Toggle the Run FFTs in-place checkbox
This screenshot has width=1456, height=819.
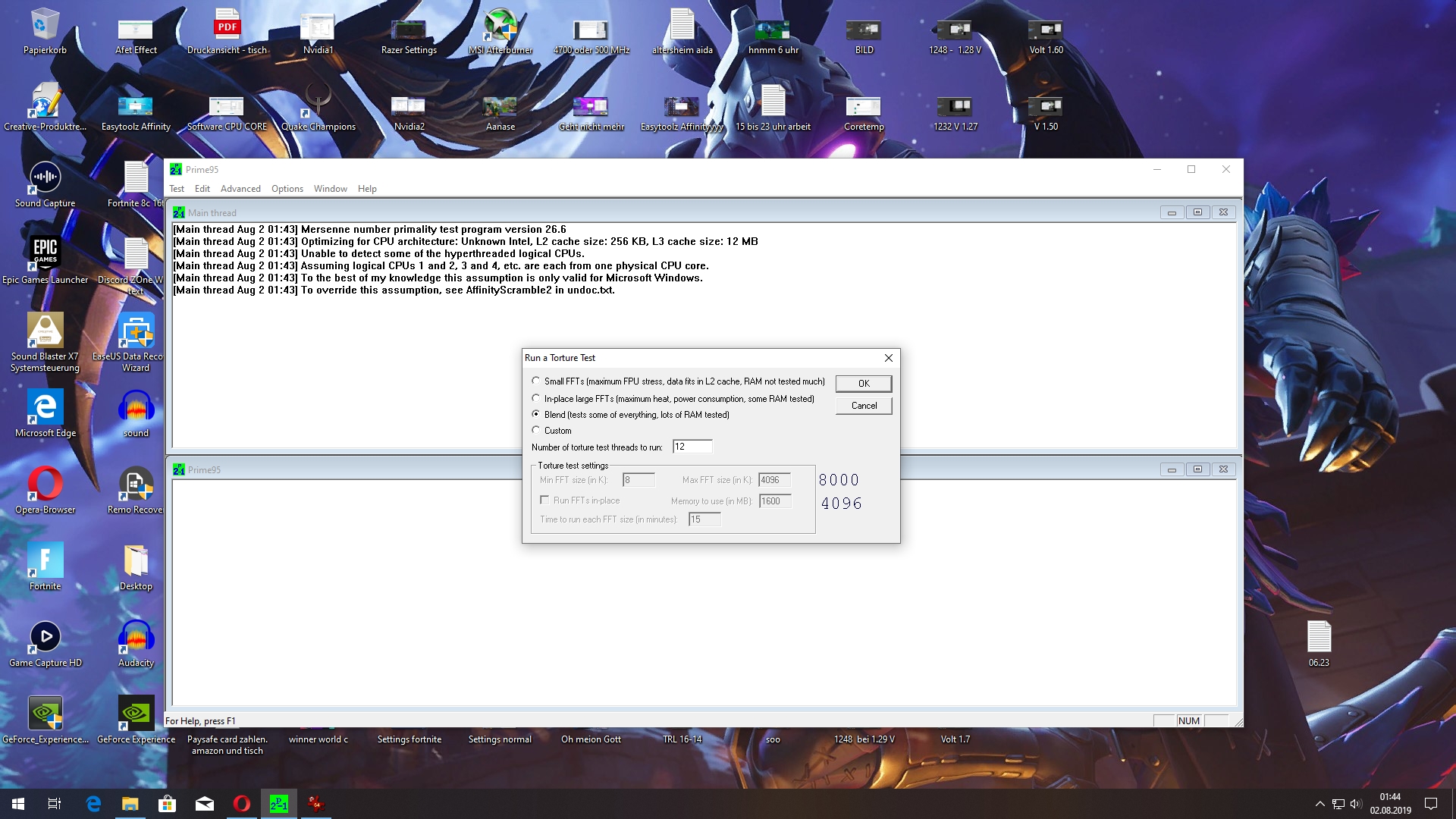pyautogui.click(x=544, y=500)
